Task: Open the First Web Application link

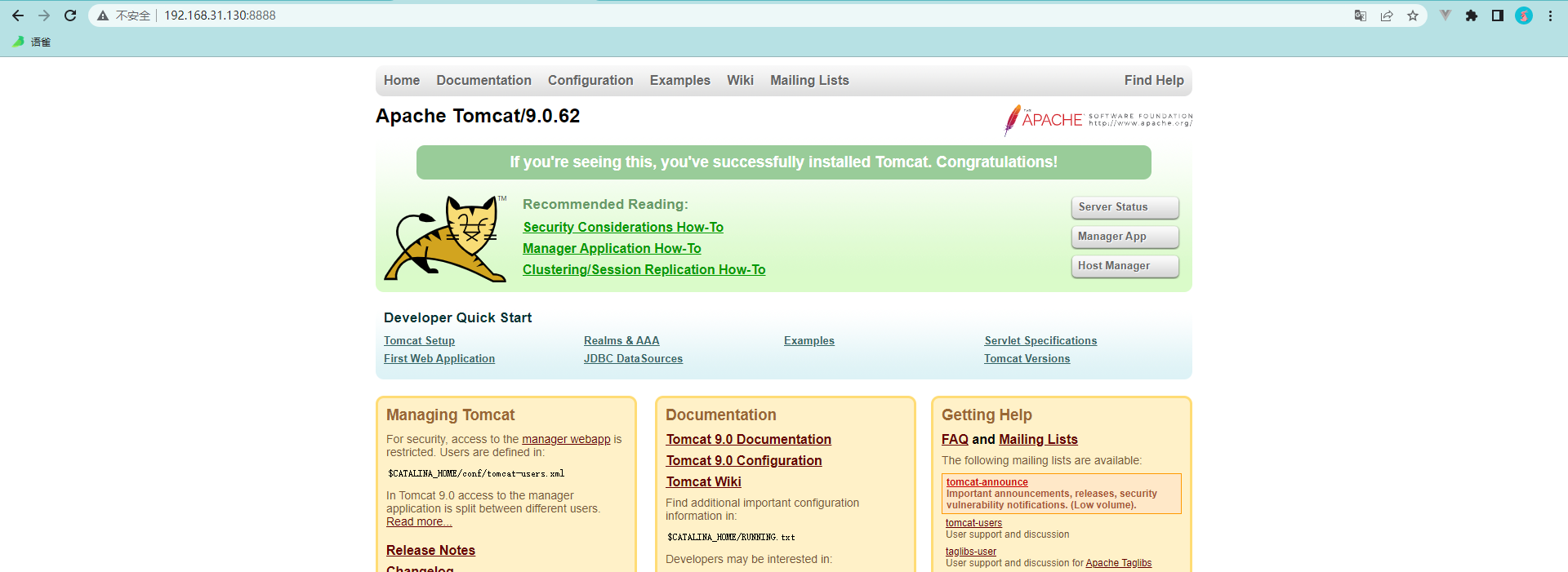Action: pyautogui.click(x=439, y=358)
